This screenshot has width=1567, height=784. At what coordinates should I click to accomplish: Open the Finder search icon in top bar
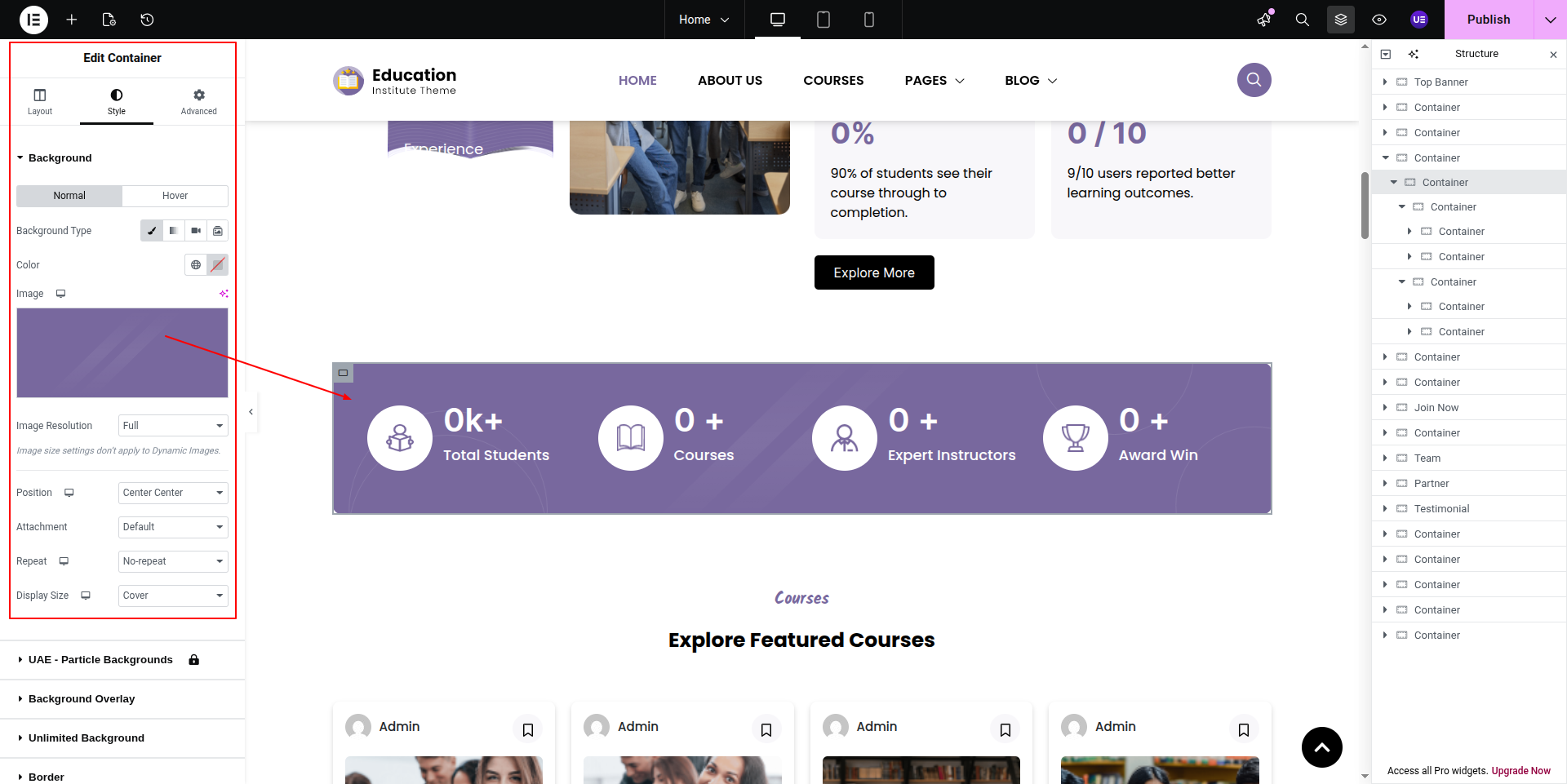coord(1302,20)
